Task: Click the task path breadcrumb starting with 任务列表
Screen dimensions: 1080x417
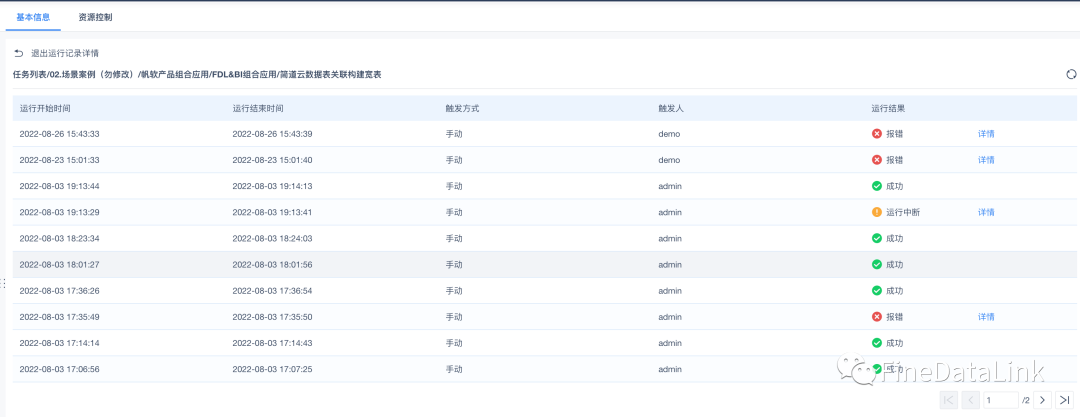Action: coord(197,74)
